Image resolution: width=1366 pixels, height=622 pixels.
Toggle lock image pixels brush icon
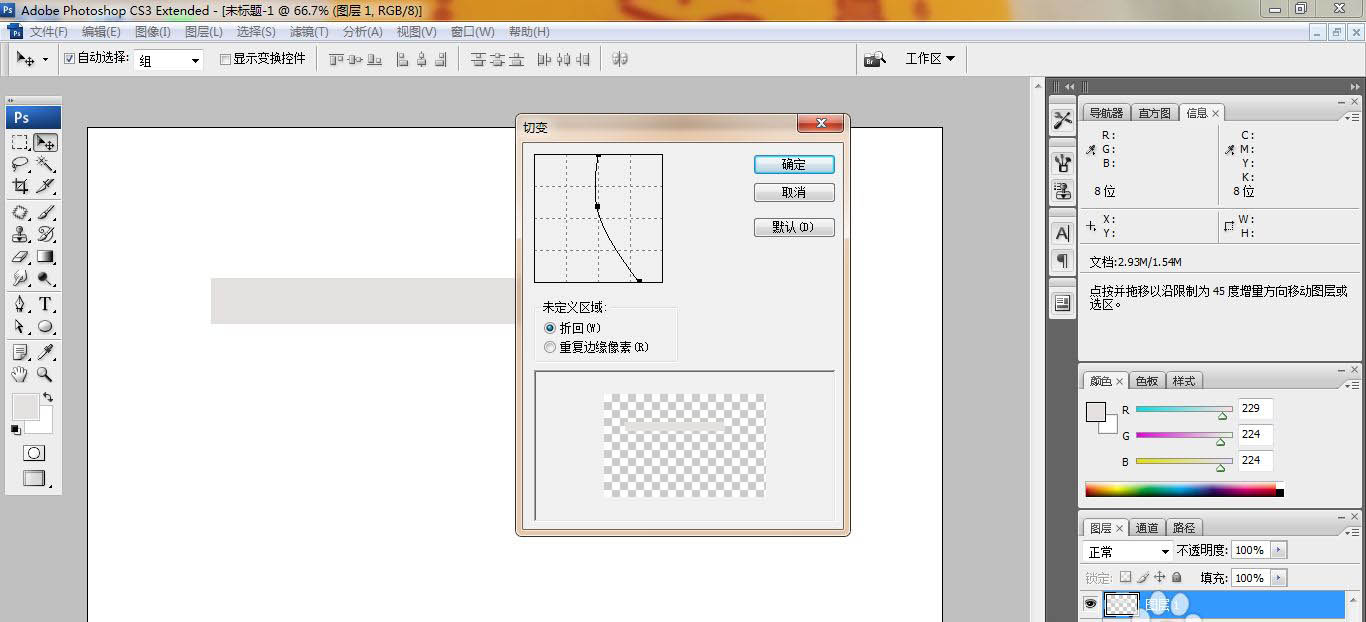click(x=1143, y=577)
